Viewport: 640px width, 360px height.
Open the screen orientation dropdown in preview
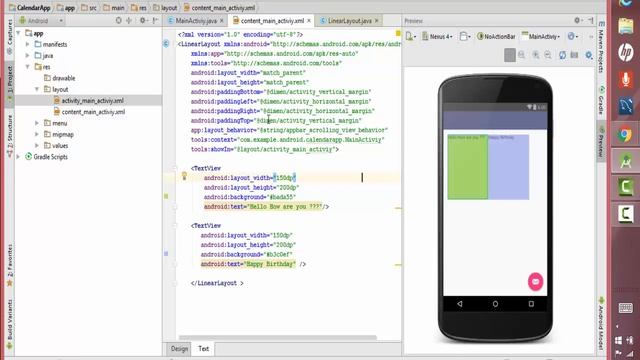pos(464,36)
